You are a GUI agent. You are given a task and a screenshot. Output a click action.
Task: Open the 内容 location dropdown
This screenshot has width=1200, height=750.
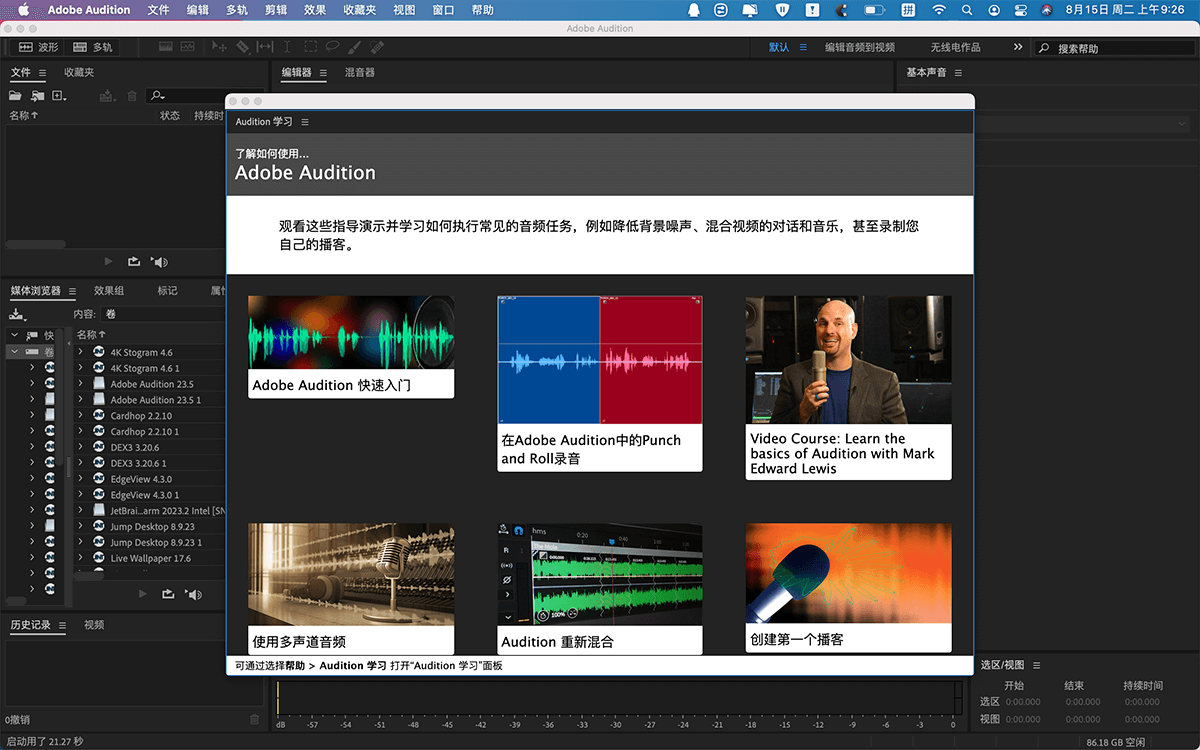[165, 314]
